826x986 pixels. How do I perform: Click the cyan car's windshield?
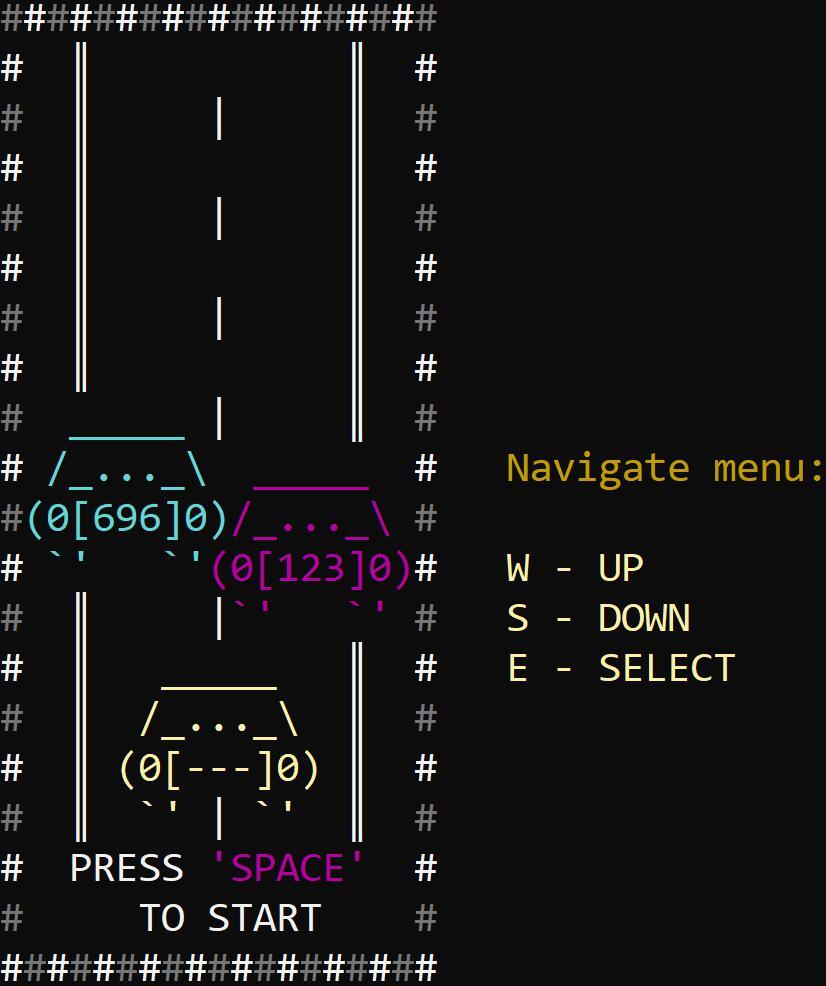[x=127, y=469]
